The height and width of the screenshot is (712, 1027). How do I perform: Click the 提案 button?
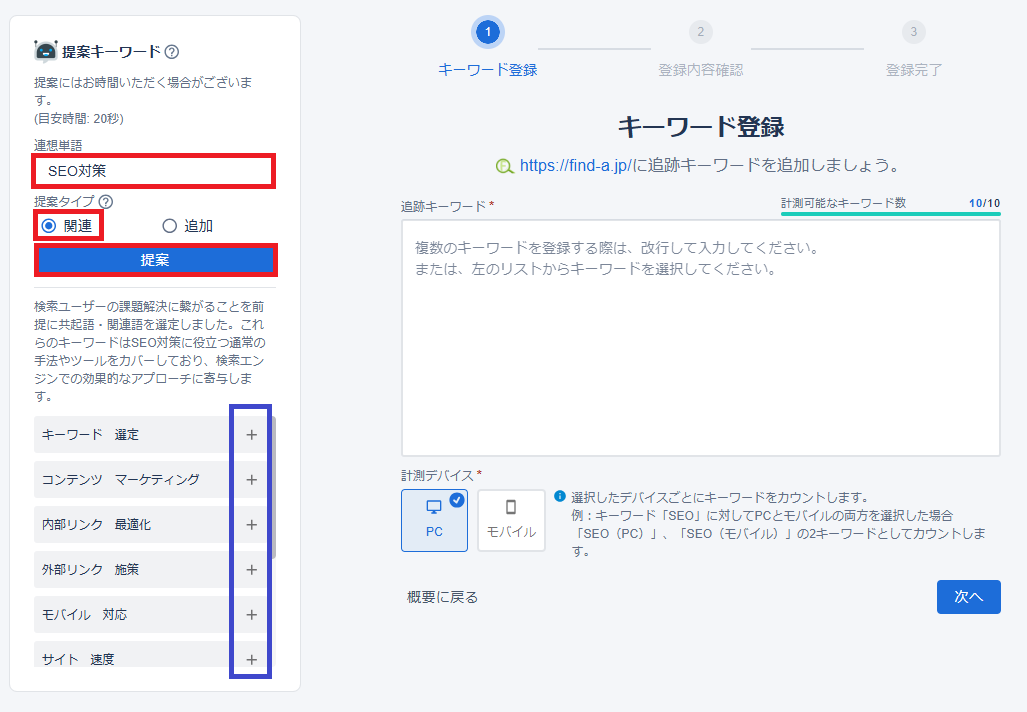coord(155,260)
